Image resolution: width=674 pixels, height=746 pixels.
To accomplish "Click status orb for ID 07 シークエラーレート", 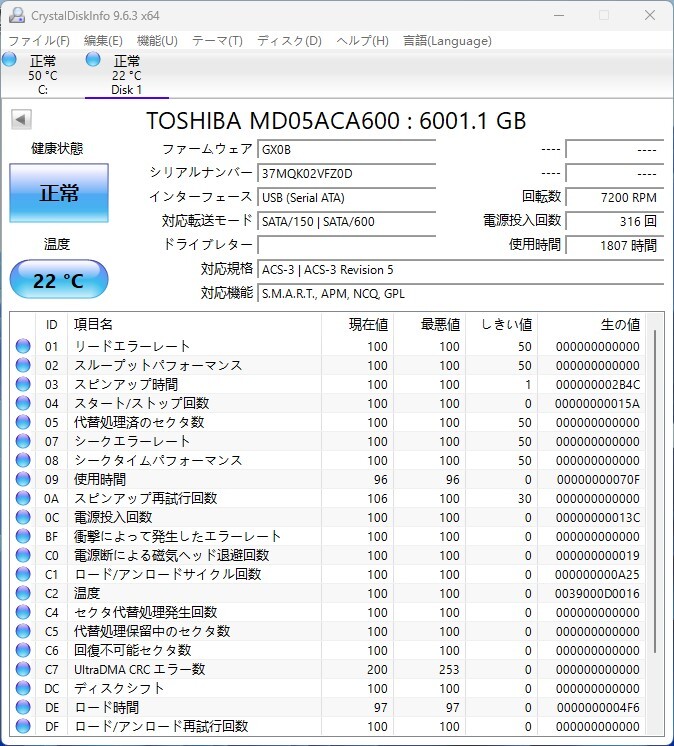I will point(23,441).
